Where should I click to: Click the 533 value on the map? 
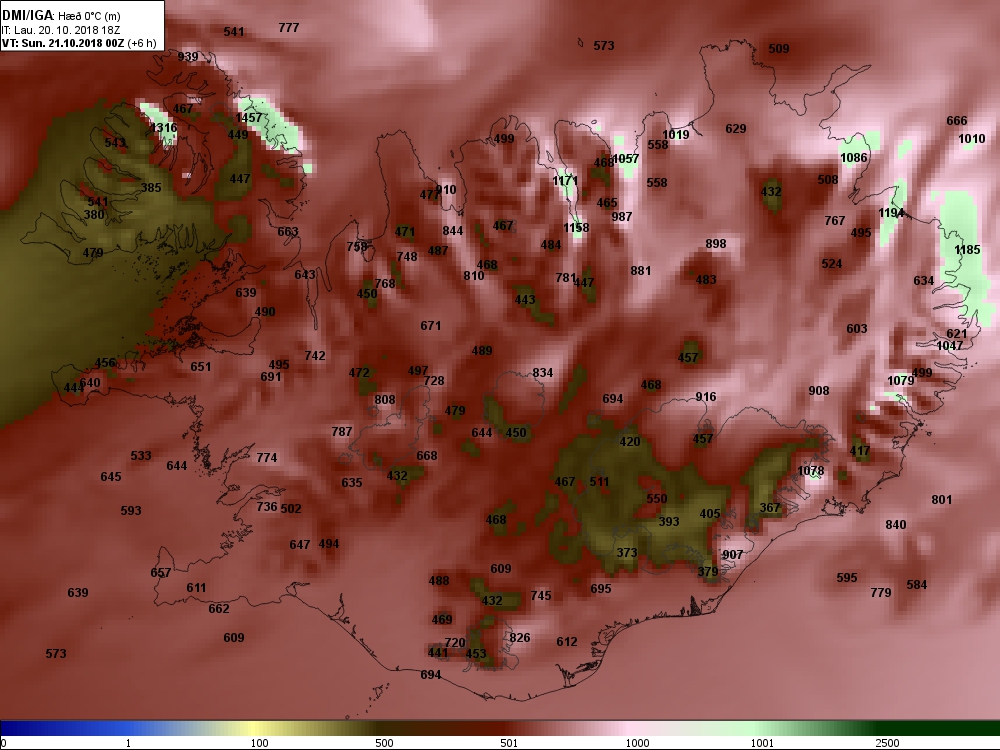(x=141, y=456)
